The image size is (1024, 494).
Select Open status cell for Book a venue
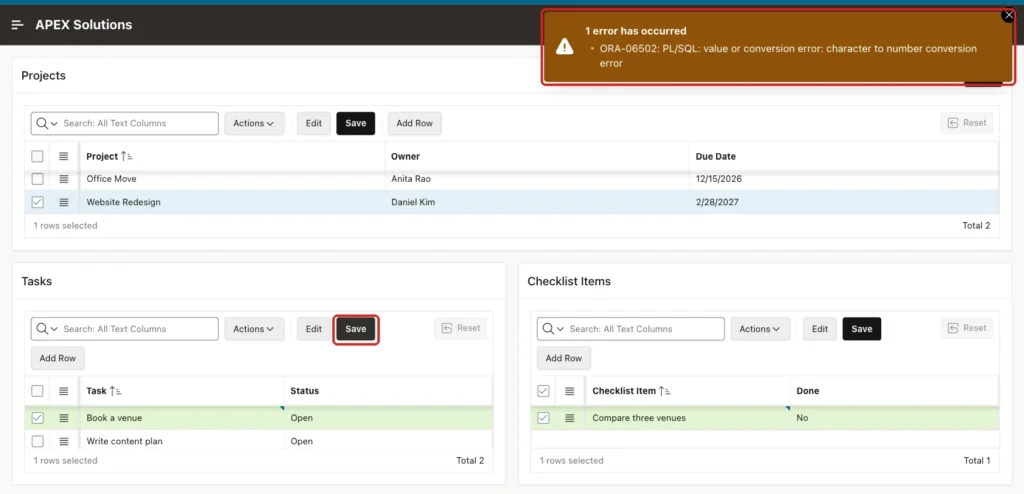(388, 418)
